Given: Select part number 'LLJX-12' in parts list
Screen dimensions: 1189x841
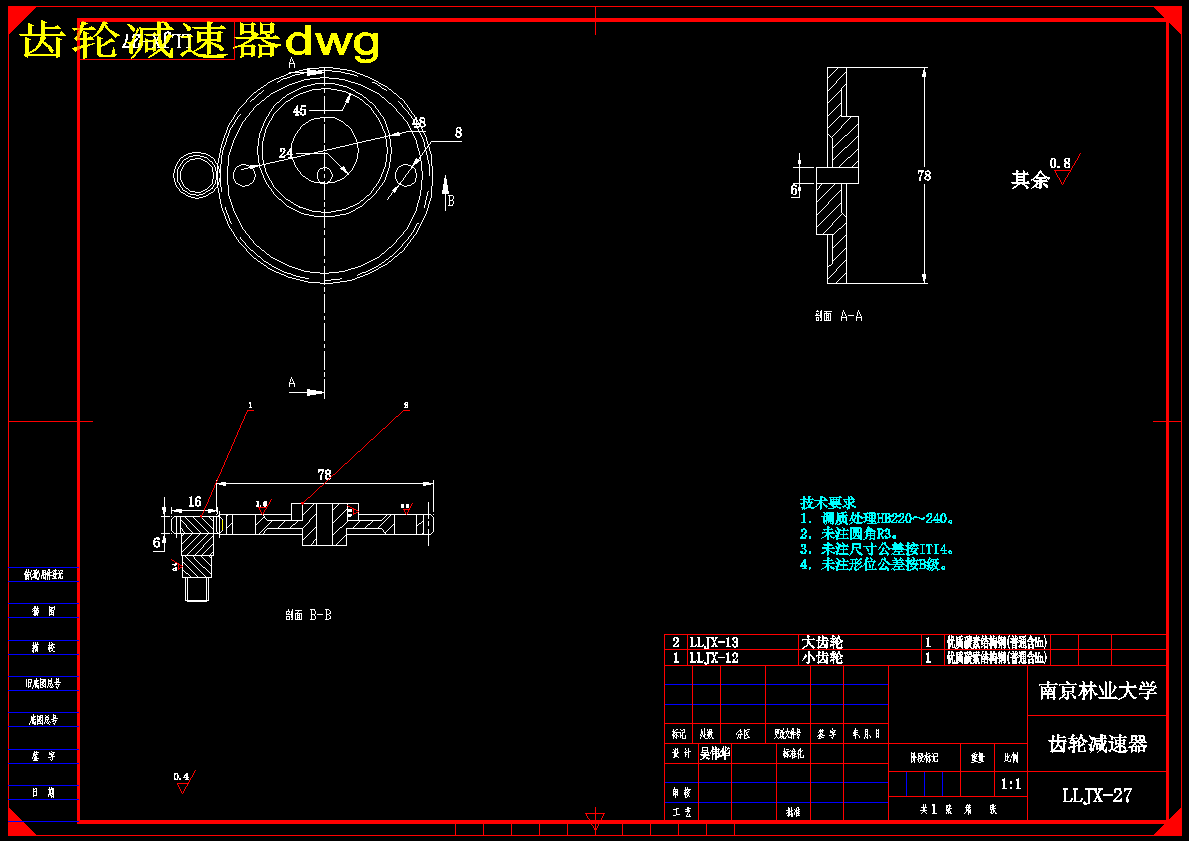Looking at the screenshot, I should point(714,657).
